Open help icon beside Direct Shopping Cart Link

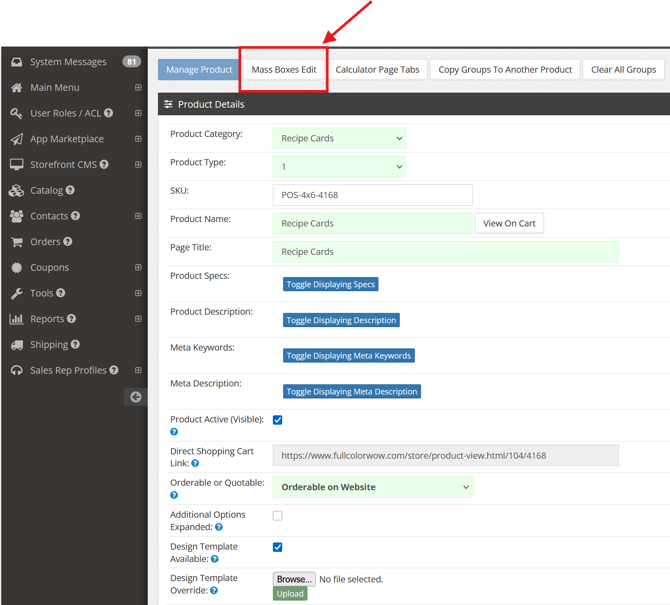pyautogui.click(x=195, y=464)
